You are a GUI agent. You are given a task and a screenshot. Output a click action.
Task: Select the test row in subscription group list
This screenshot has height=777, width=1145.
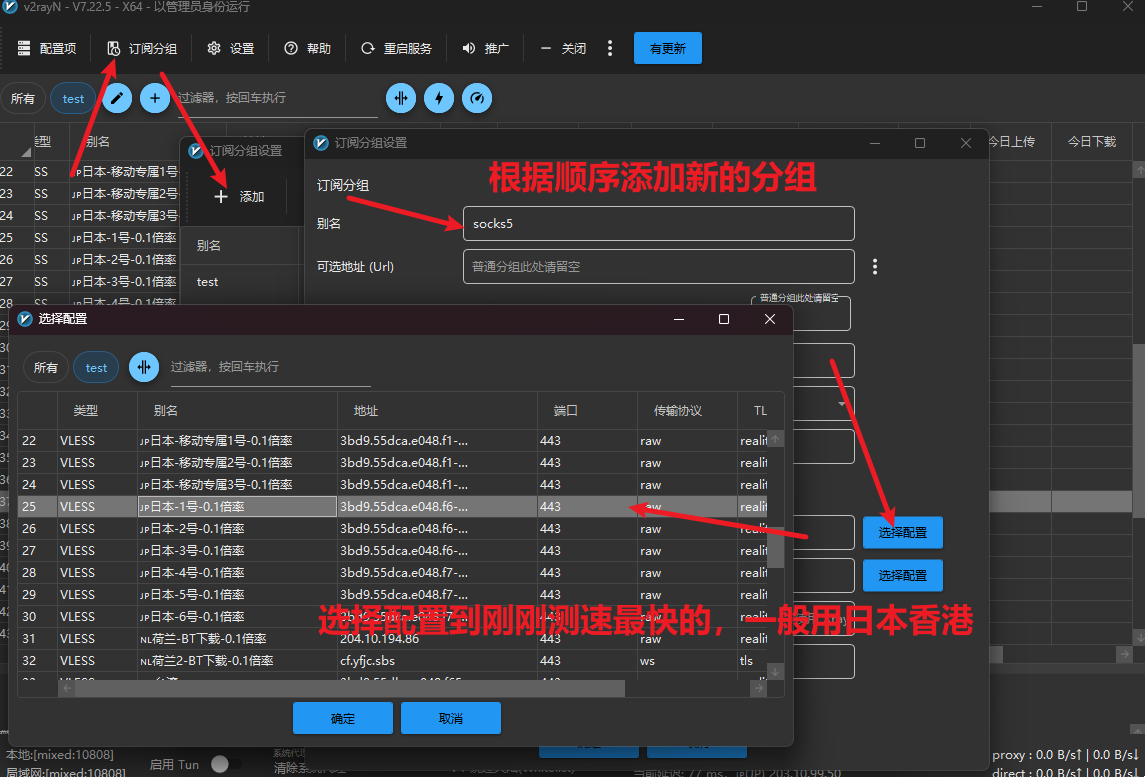point(239,282)
